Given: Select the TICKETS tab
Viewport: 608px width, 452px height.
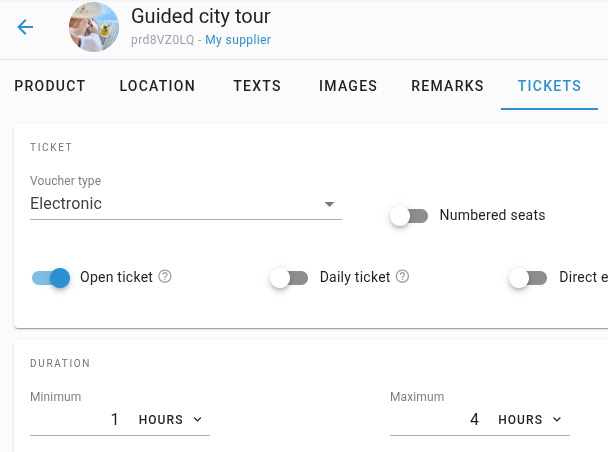Looking at the screenshot, I should click(x=549, y=86).
